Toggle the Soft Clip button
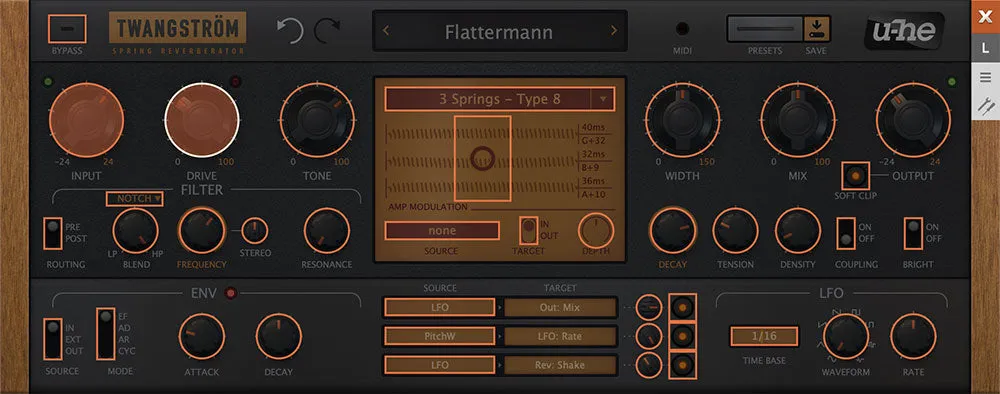The width and height of the screenshot is (1000, 394). click(x=855, y=175)
